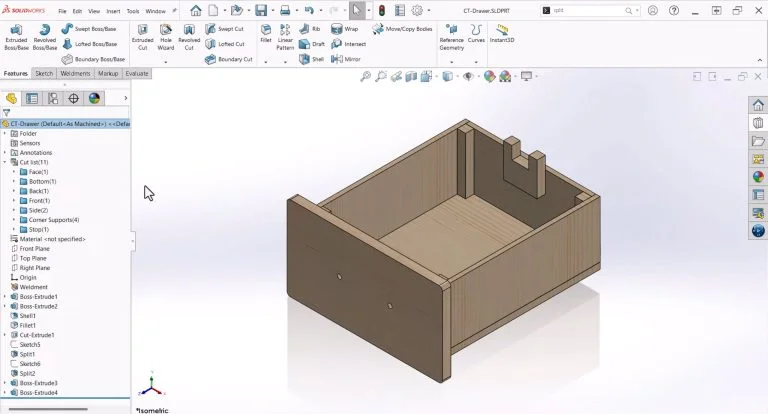This screenshot has height=414, width=768.
Task: Click the Fillet tool in ribbon
Action: click(266, 37)
